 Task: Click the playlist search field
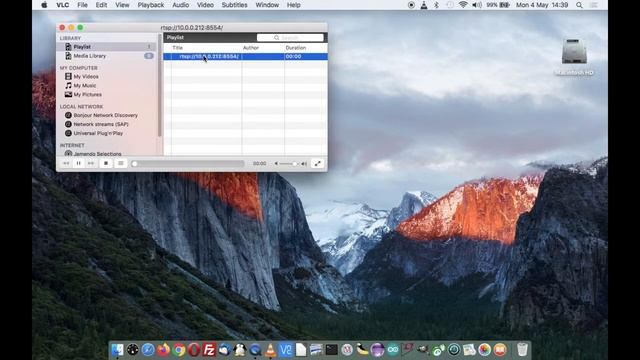(x=290, y=38)
